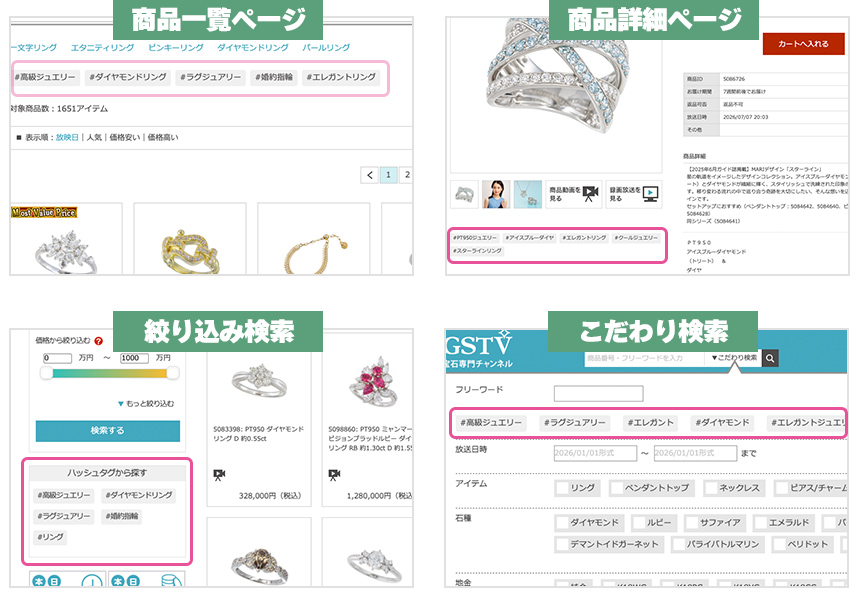Check the リング item checkbox

[x=563, y=488]
